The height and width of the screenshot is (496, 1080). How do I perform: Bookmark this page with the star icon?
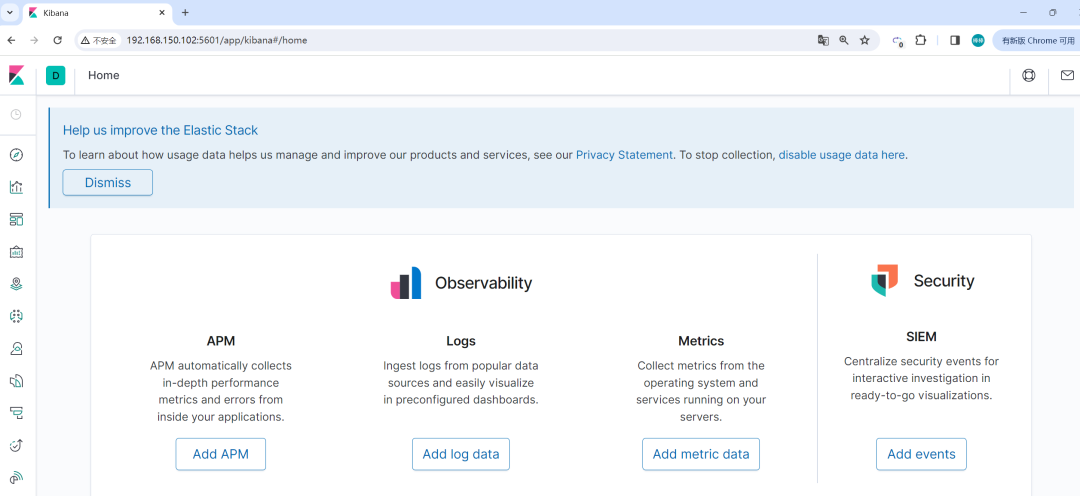[865, 40]
